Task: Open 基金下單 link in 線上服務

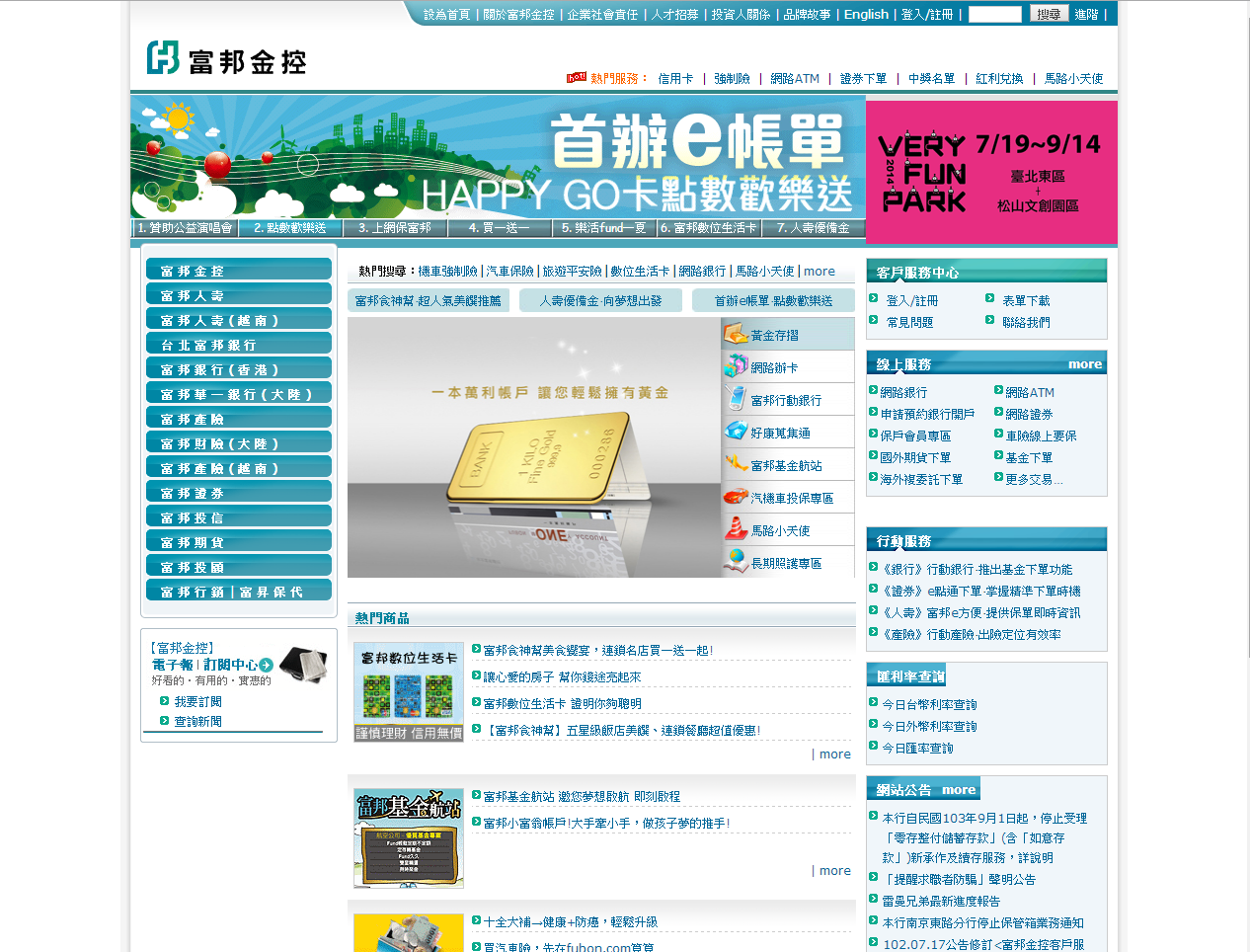Action: click(x=1029, y=457)
